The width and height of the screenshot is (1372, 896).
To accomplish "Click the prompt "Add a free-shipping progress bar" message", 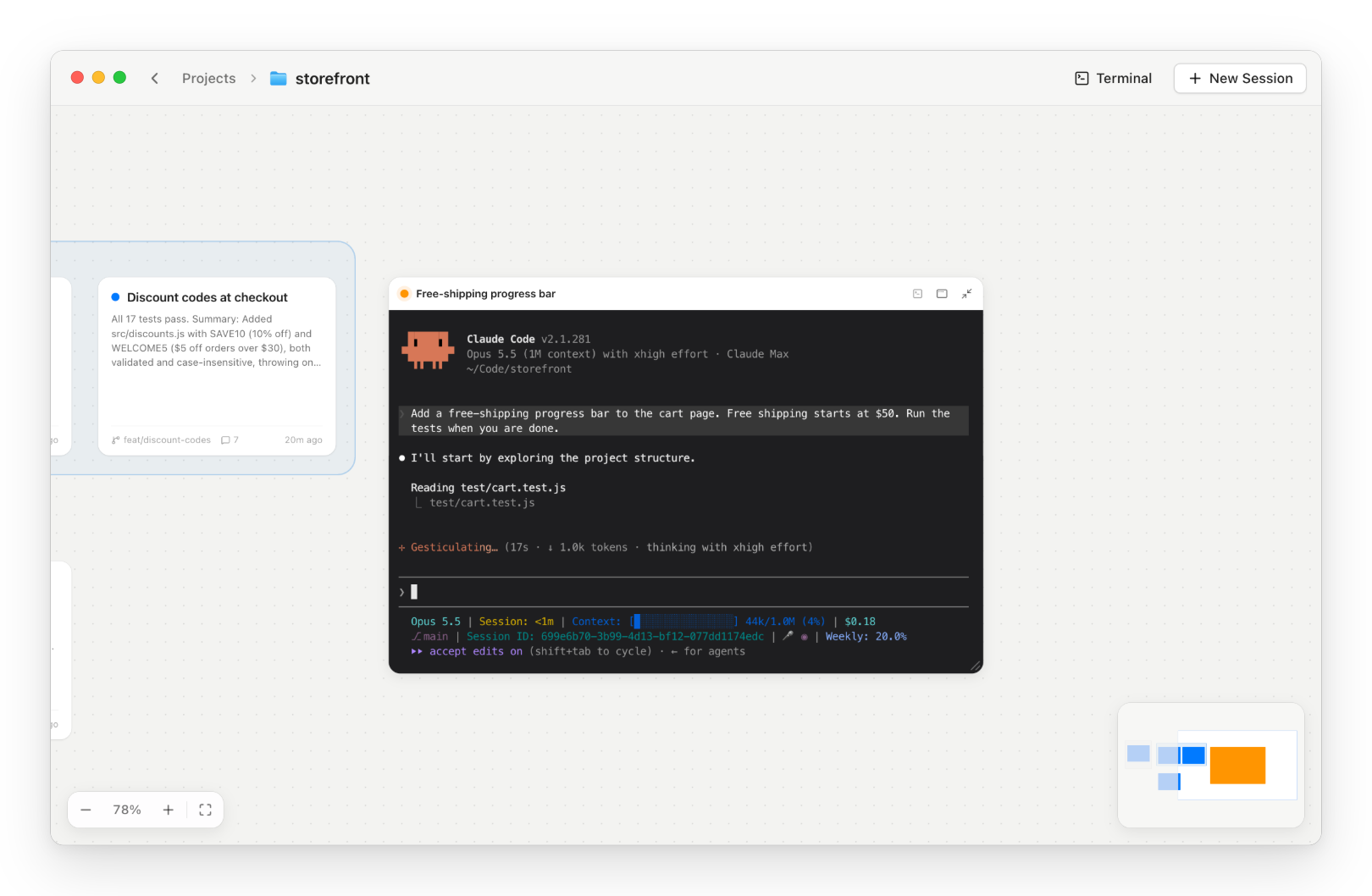I will [x=683, y=421].
